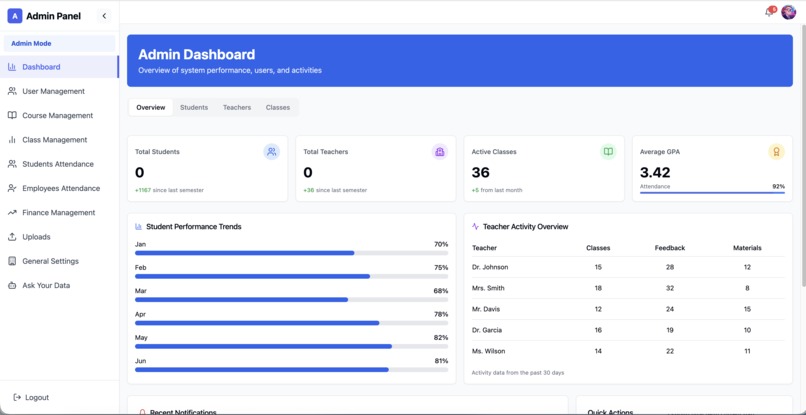Click the Logout arrow icon
Viewport: 806px width, 415px height.
(17, 398)
